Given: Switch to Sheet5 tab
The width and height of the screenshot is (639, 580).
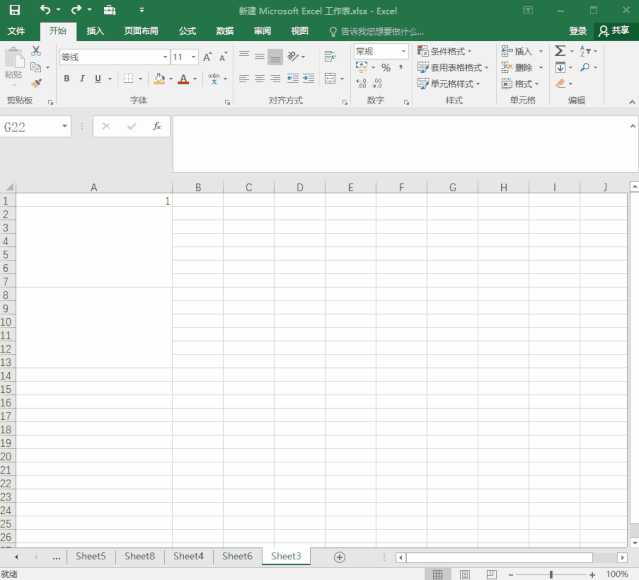Looking at the screenshot, I should [x=90, y=556].
